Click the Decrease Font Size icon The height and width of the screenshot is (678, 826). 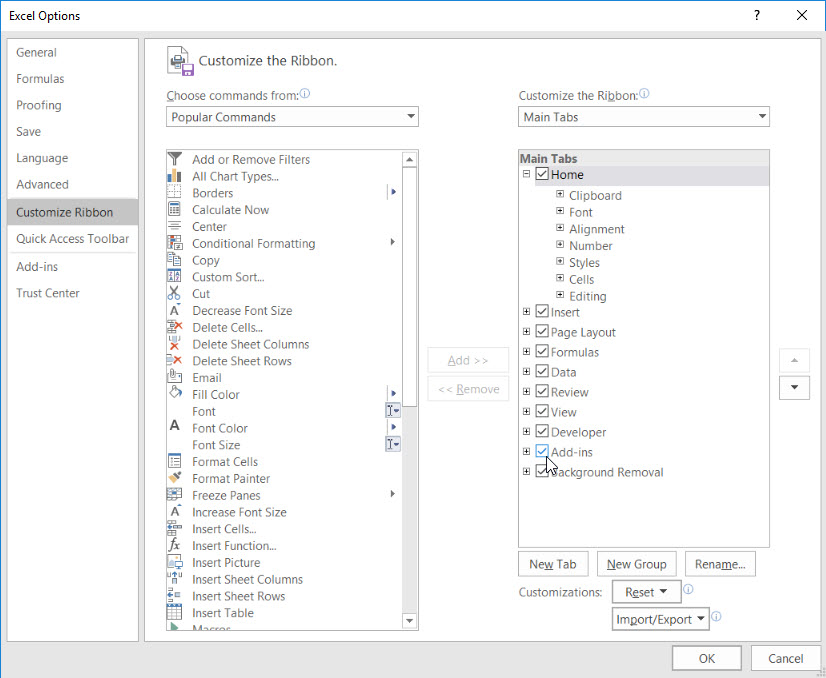(x=174, y=310)
